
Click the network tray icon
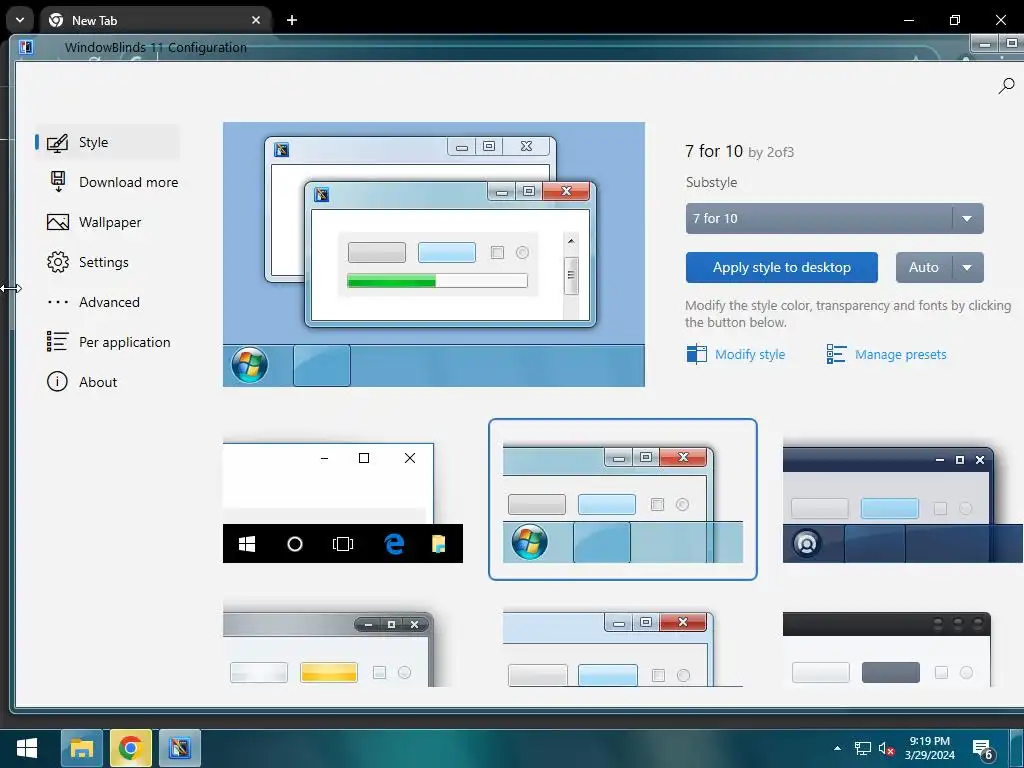pyautogui.click(x=863, y=748)
